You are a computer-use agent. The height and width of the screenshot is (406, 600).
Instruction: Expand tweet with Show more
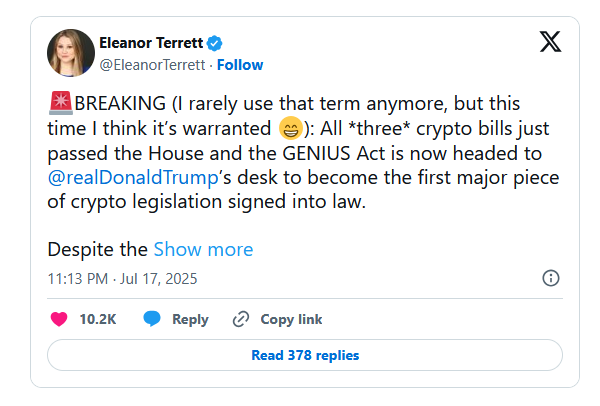203,249
